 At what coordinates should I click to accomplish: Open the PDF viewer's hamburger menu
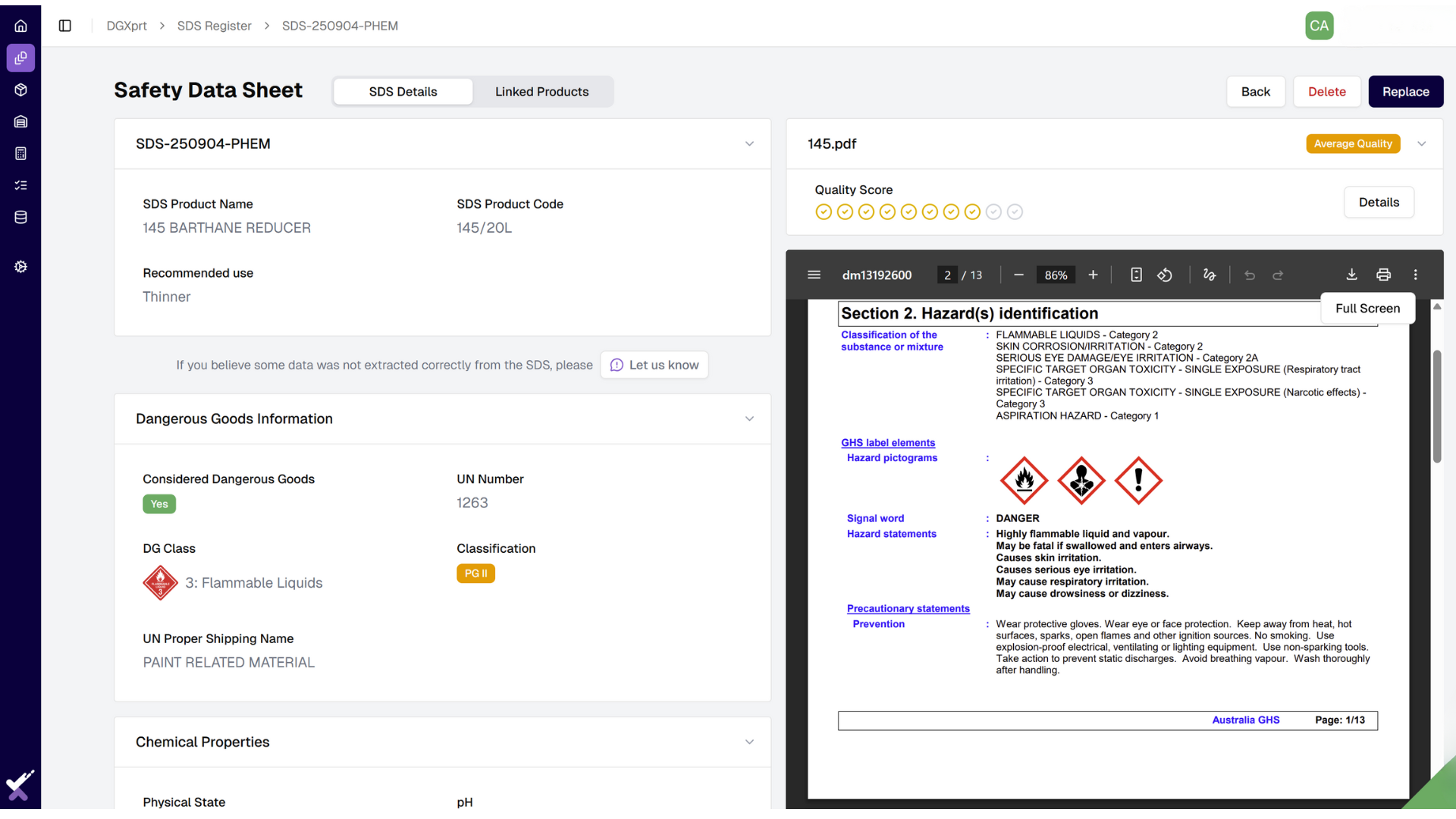[814, 275]
